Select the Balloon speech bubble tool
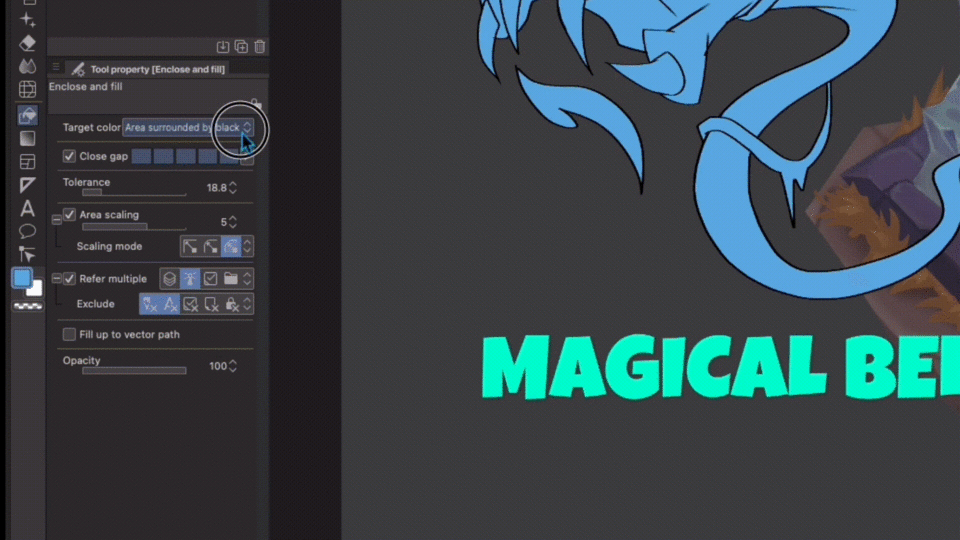The height and width of the screenshot is (540, 960). pos(27,231)
